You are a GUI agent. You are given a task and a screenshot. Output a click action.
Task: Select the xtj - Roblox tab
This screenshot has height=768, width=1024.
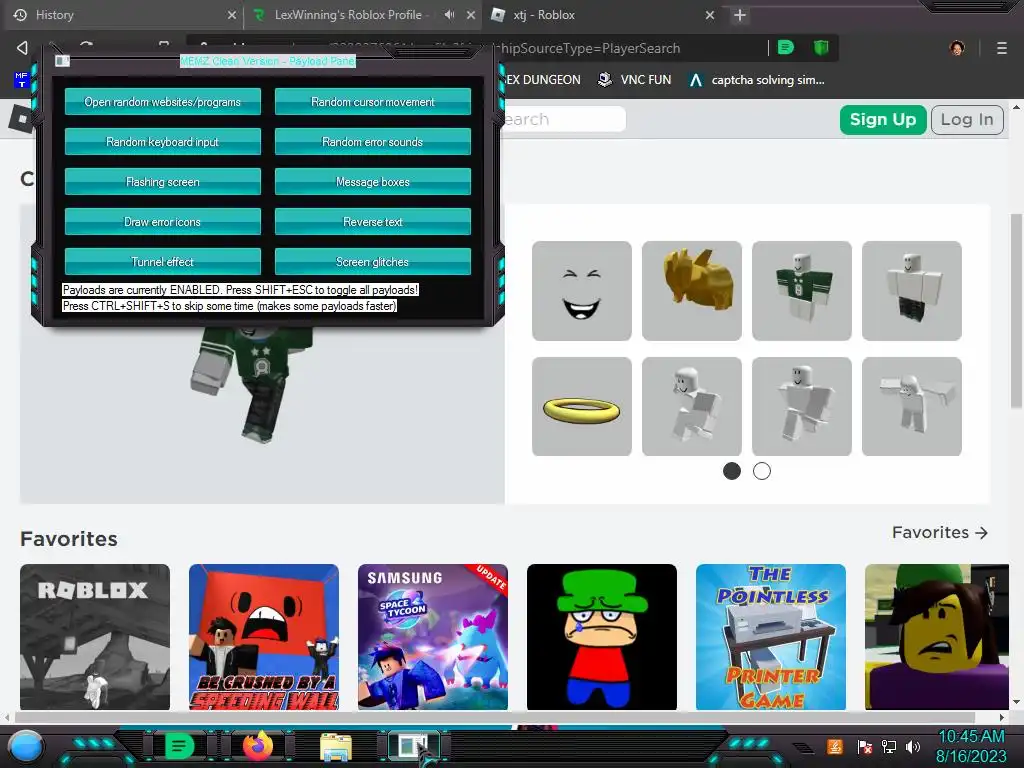point(601,14)
